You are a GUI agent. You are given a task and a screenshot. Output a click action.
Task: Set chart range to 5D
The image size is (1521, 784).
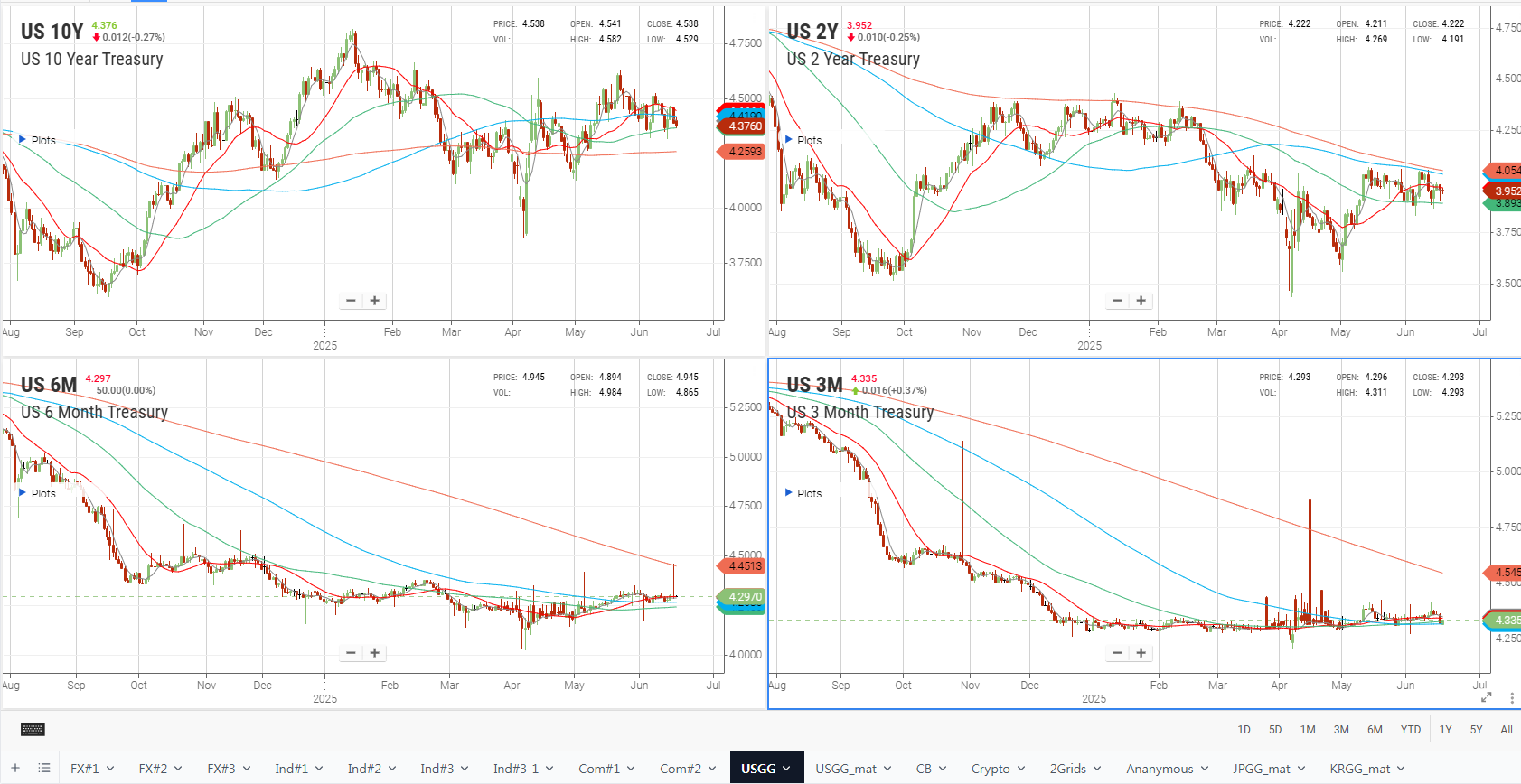(x=1275, y=730)
